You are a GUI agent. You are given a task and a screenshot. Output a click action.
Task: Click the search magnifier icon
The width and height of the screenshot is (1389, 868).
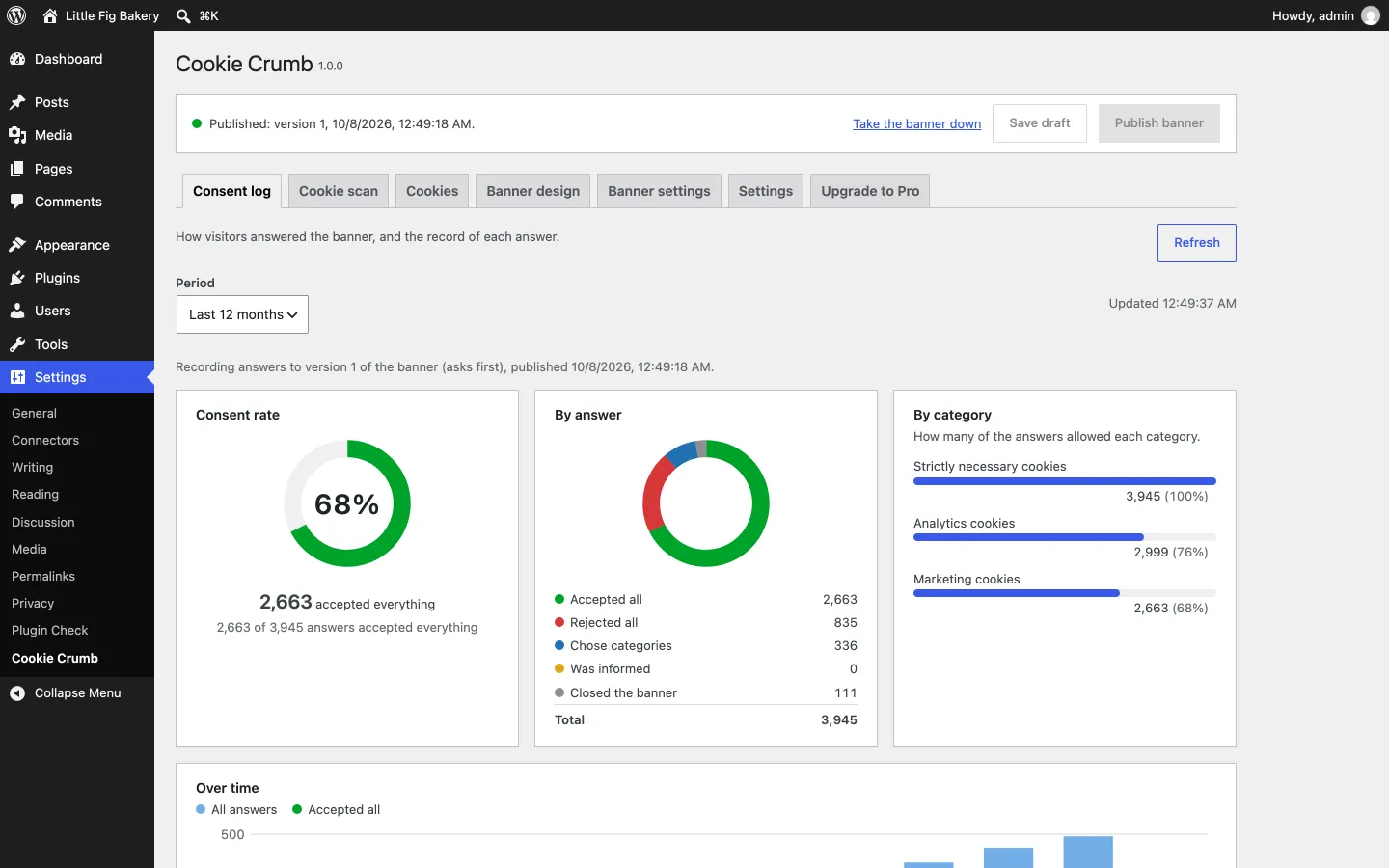pyautogui.click(x=183, y=15)
